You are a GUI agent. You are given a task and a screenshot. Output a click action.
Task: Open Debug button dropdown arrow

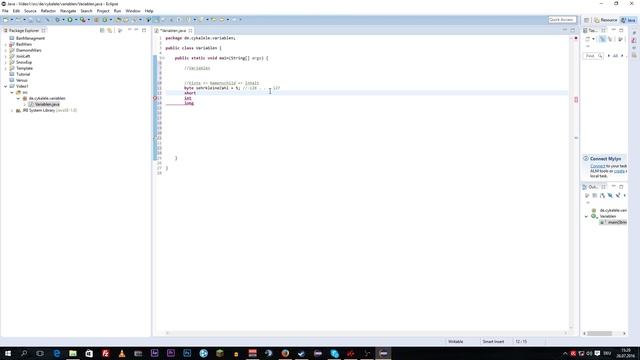coord(63,20)
